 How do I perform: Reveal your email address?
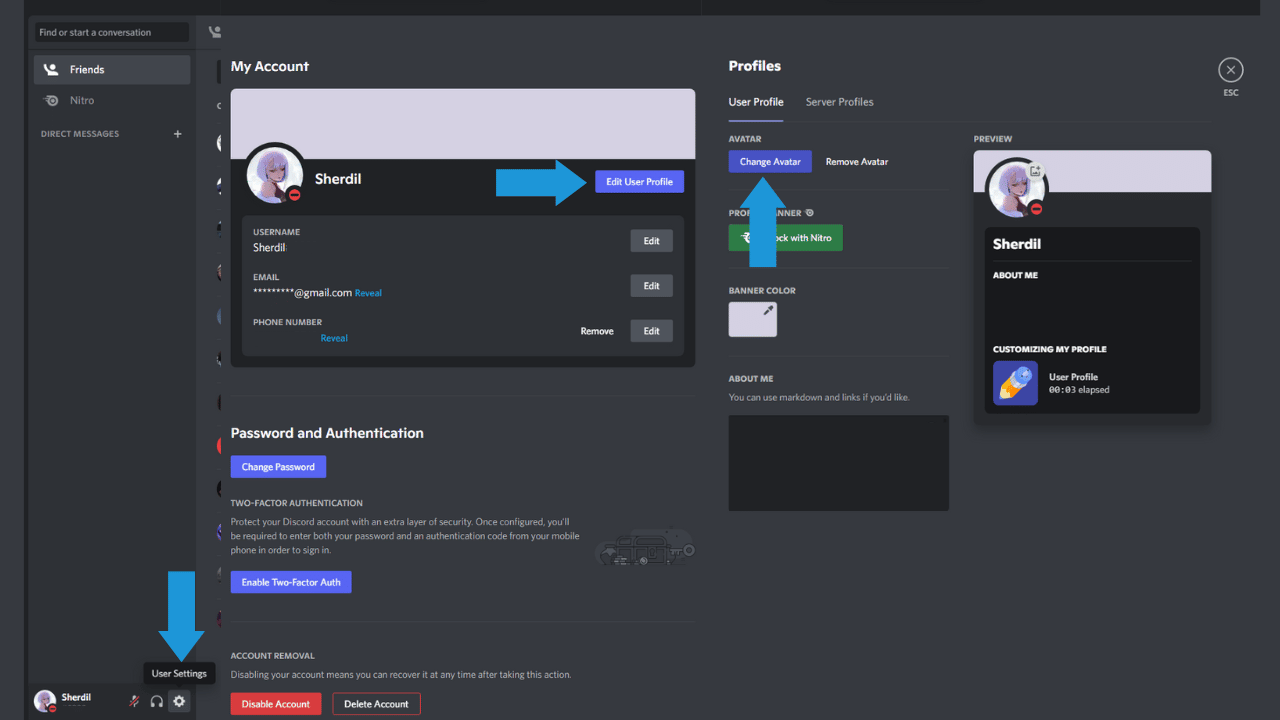(368, 292)
